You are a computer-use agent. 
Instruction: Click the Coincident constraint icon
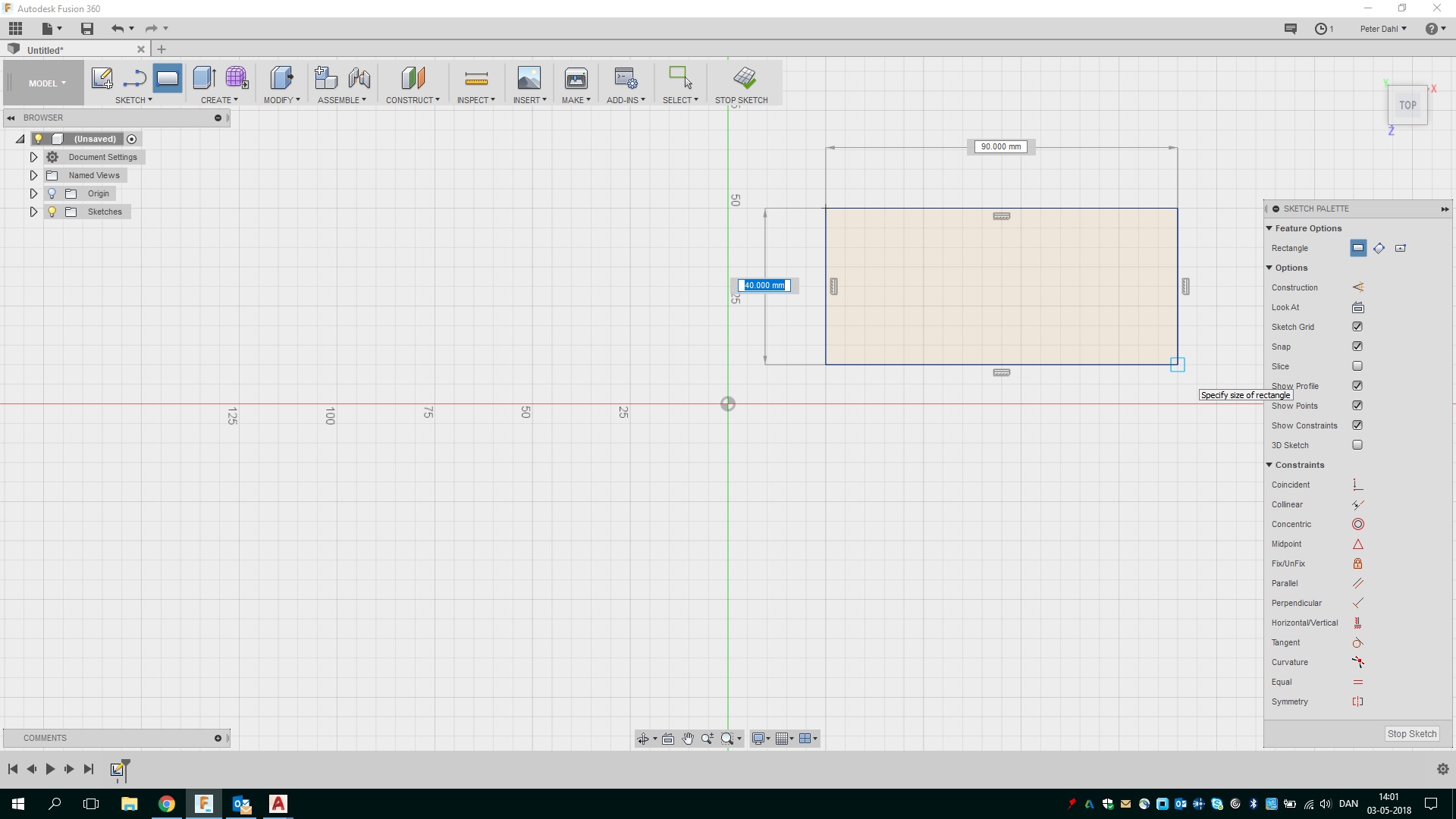point(1357,485)
